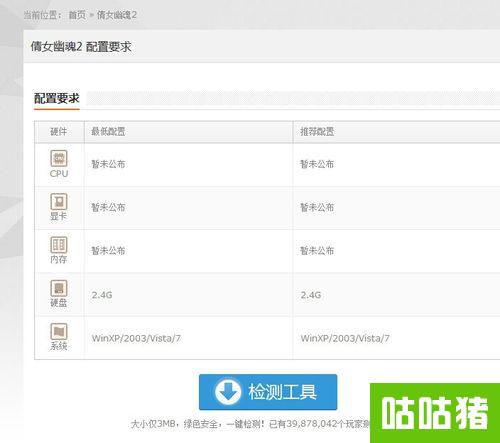Click the 大小仅3MB description text below button

point(251,424)
